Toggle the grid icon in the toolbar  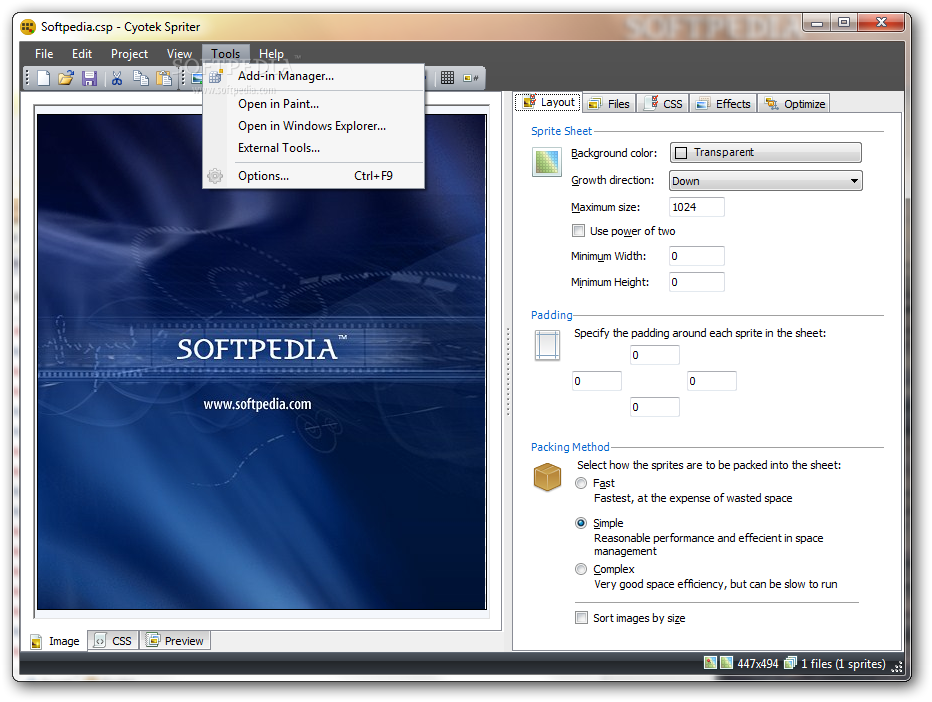coord(448,78)
